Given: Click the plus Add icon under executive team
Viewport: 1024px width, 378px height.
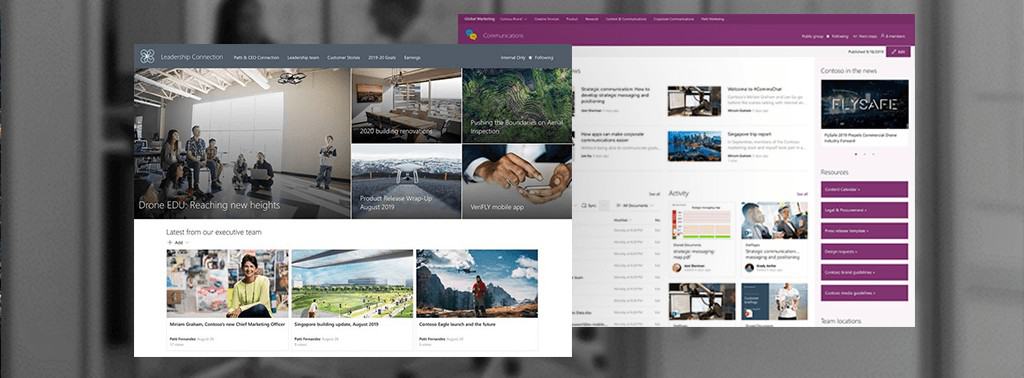Looking at the screenshot, I should tap(170, 242).
